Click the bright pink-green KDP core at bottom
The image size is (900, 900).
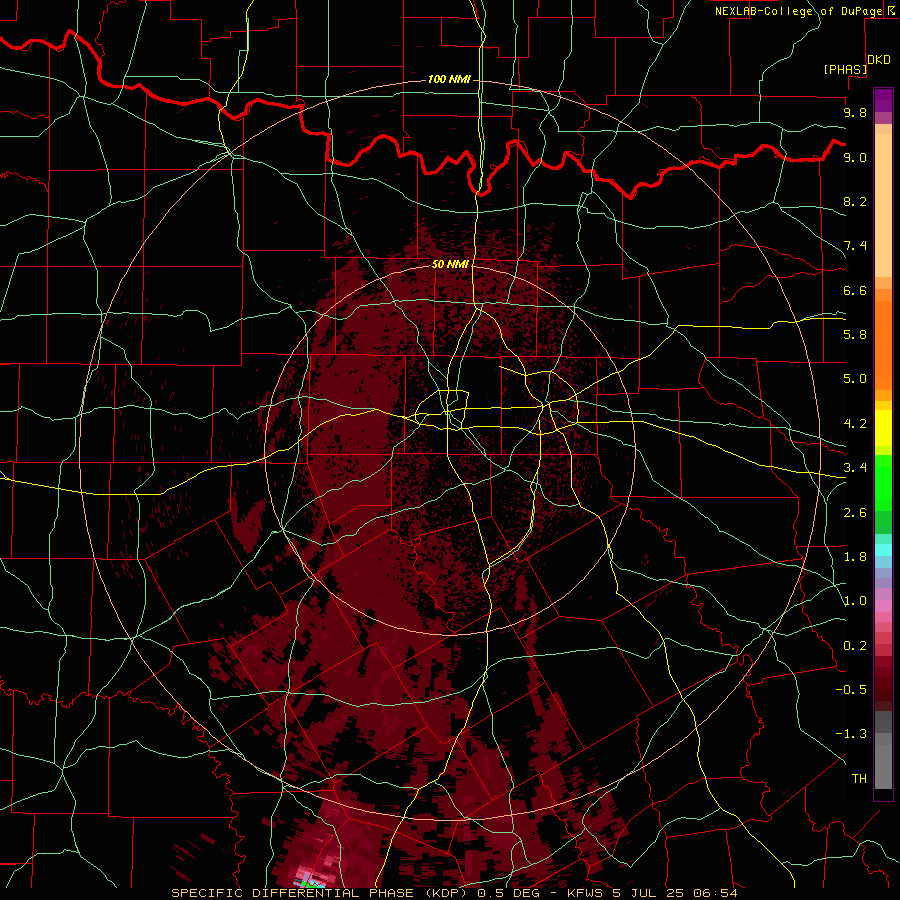click(309, 879)
